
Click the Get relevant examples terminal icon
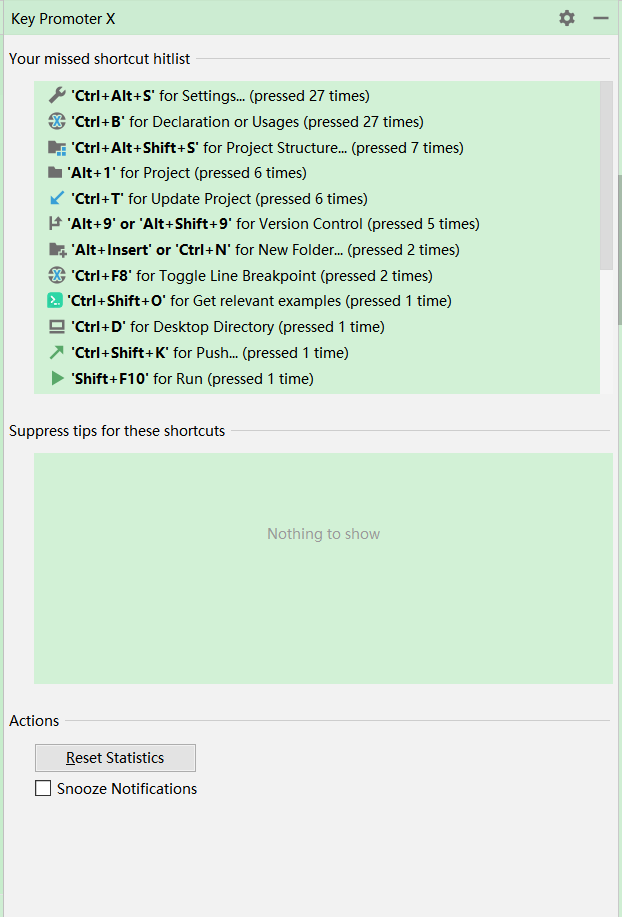55,301
